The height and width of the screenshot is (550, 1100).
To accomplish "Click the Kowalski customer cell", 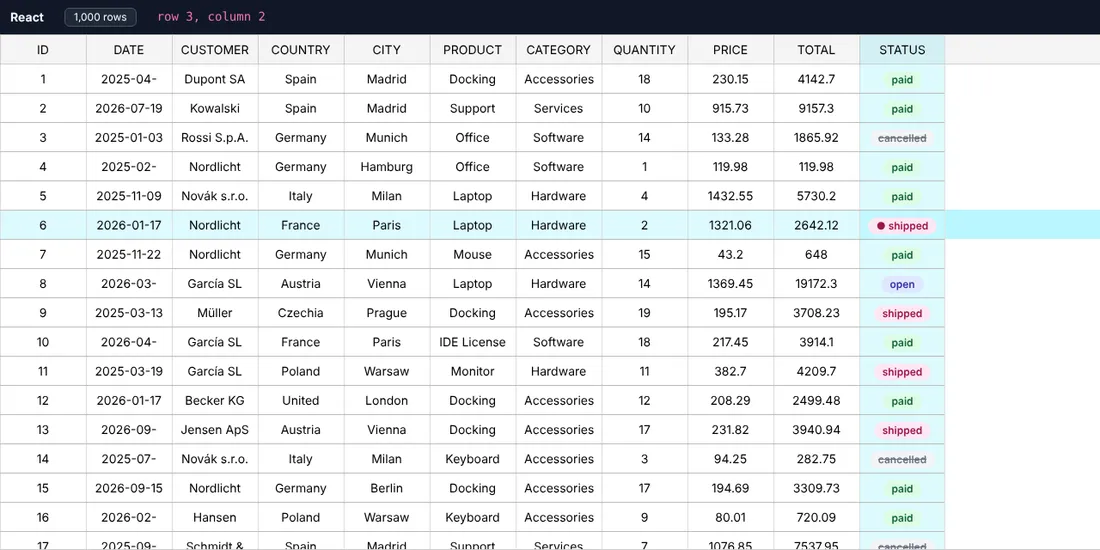I will click(x=215, y=109).
